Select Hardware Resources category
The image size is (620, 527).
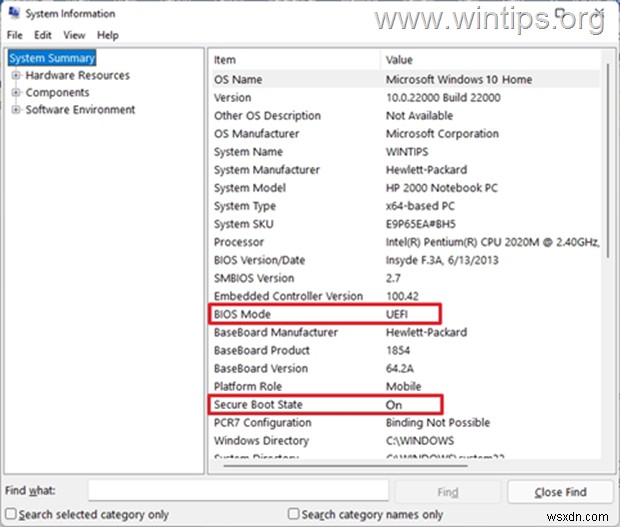click(78, 75)
